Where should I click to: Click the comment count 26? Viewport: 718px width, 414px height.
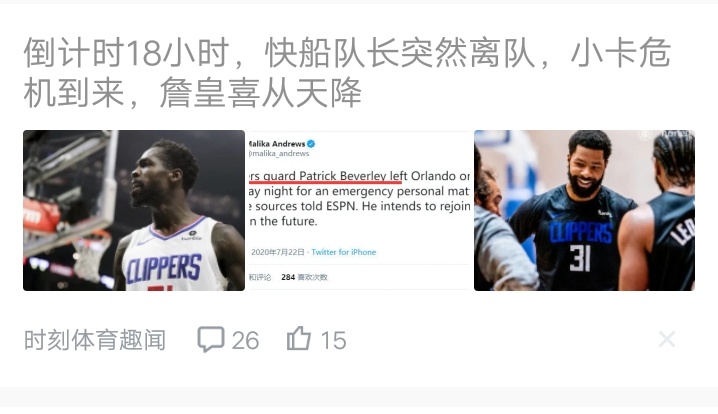[245, 340]
